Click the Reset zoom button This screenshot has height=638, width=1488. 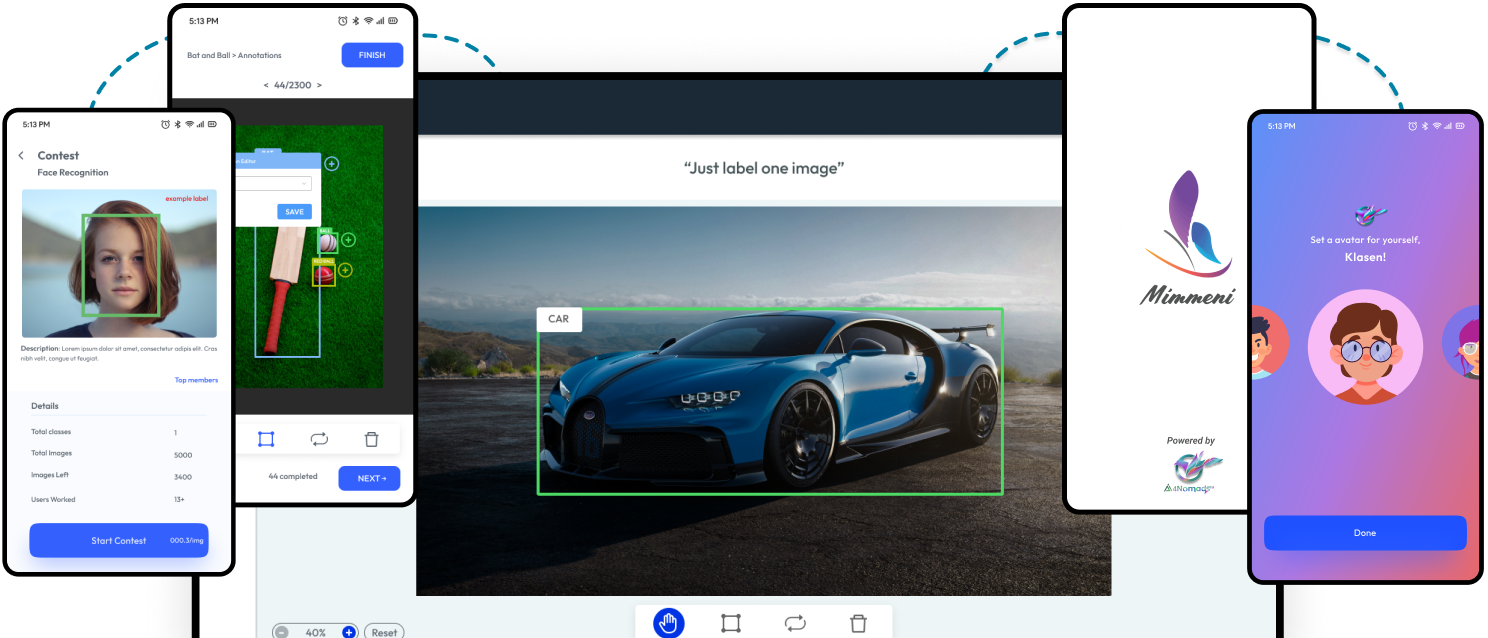pos(384,632)
